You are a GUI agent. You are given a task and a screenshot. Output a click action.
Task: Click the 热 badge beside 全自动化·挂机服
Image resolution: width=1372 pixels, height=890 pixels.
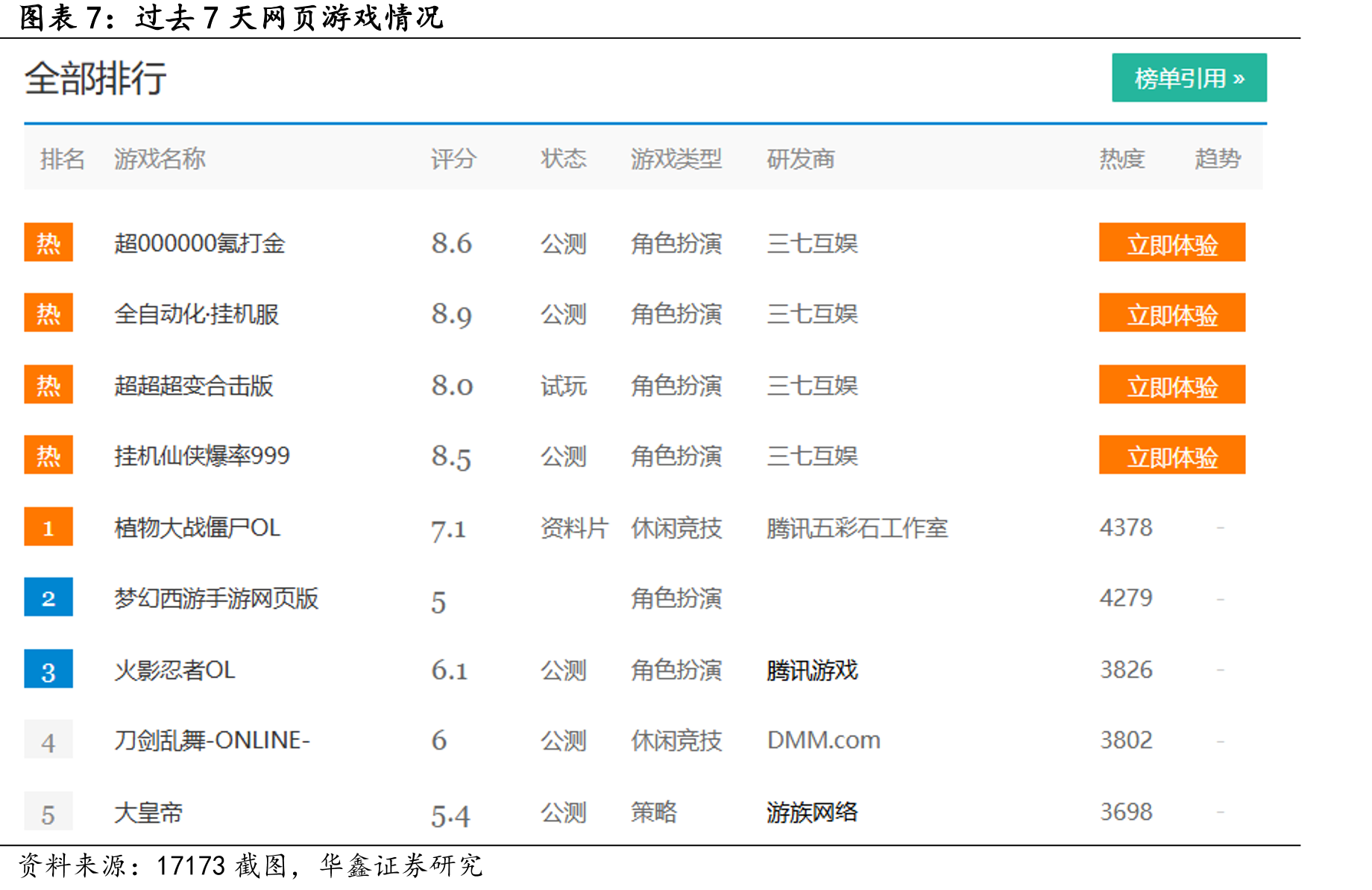(x=48, y=313)
